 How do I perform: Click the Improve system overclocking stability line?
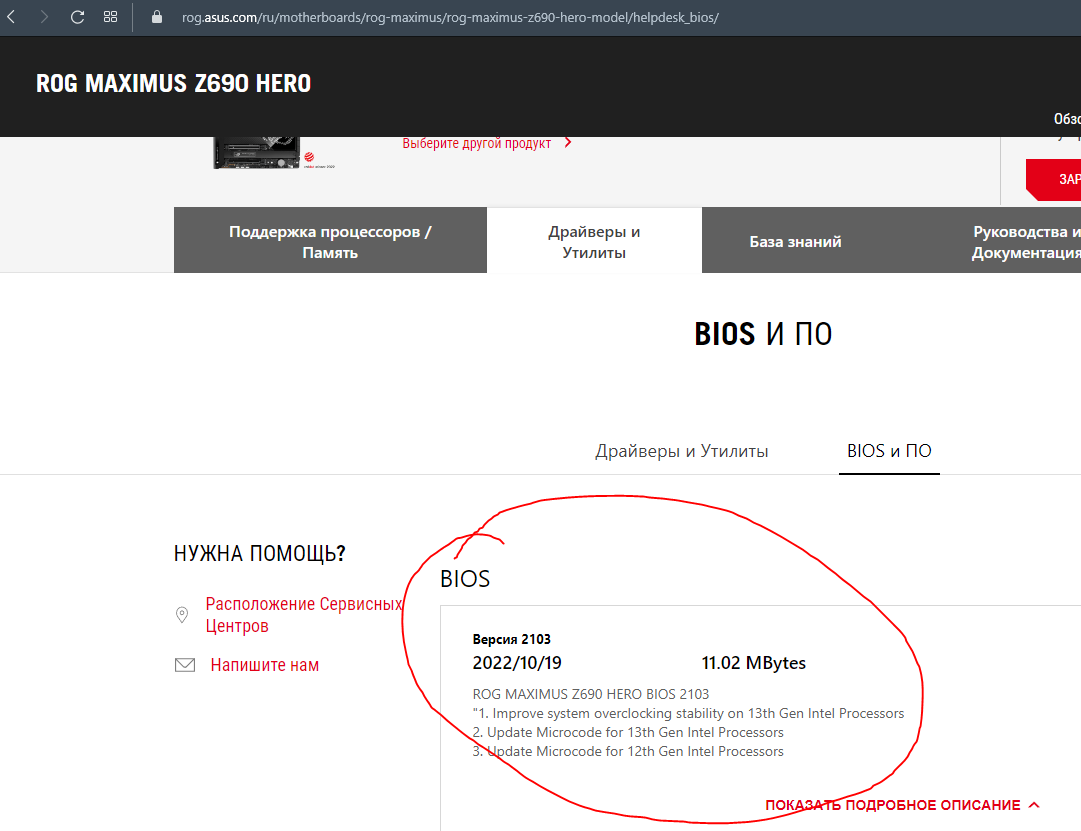click(x=688, y=713)
